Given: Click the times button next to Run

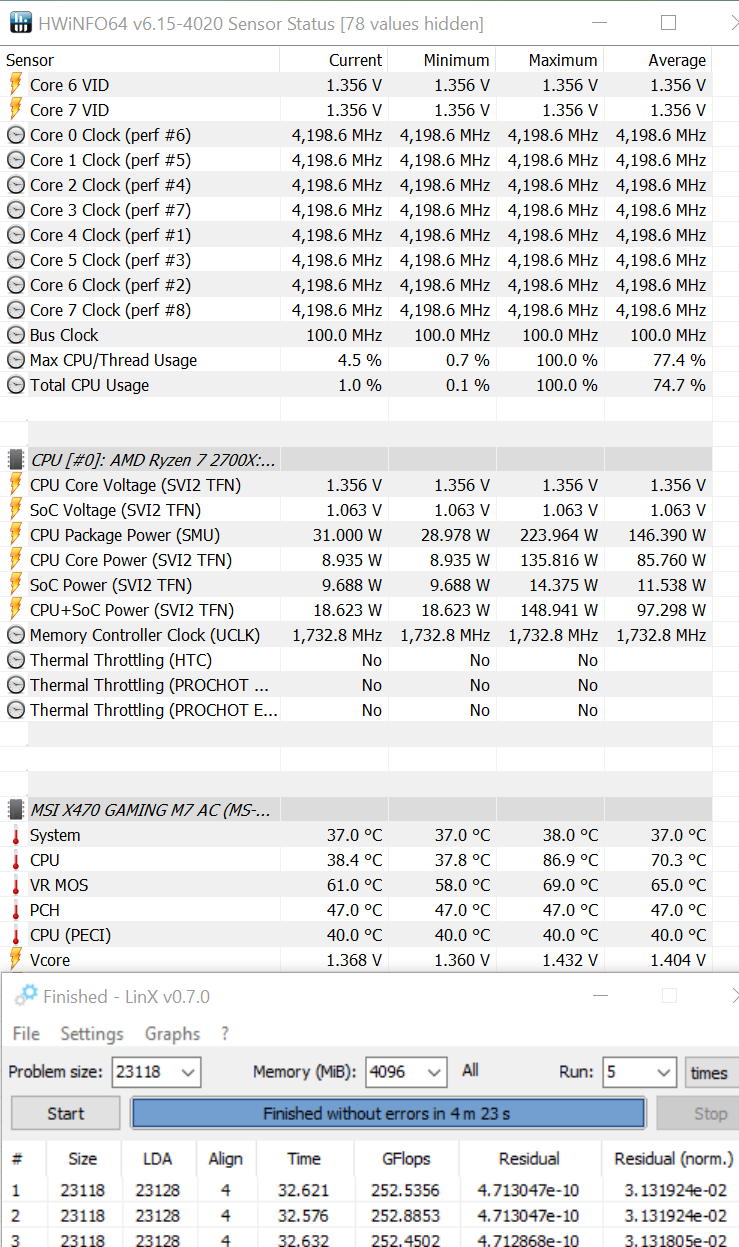Looking at the screenshot, I should tap(709, 1072).
